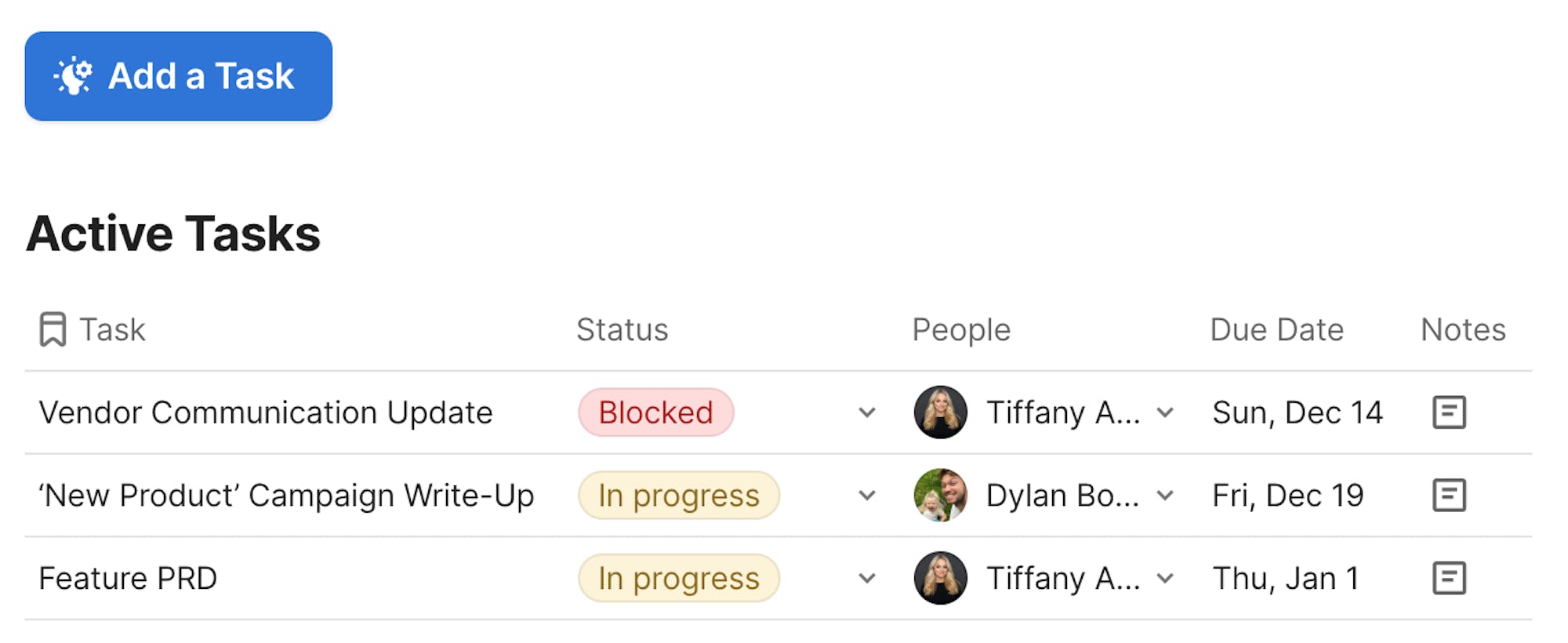1568x643 pixels.
Task: Open notes icon for 'New Product' Campaign Write-Up
Action: coord(1449,496)
